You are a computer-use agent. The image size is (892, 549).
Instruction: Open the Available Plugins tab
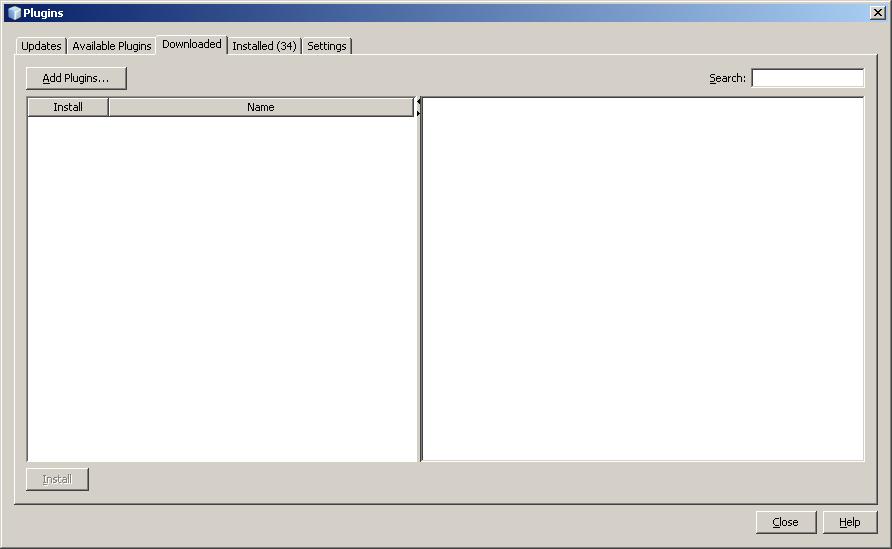(112, 46)
